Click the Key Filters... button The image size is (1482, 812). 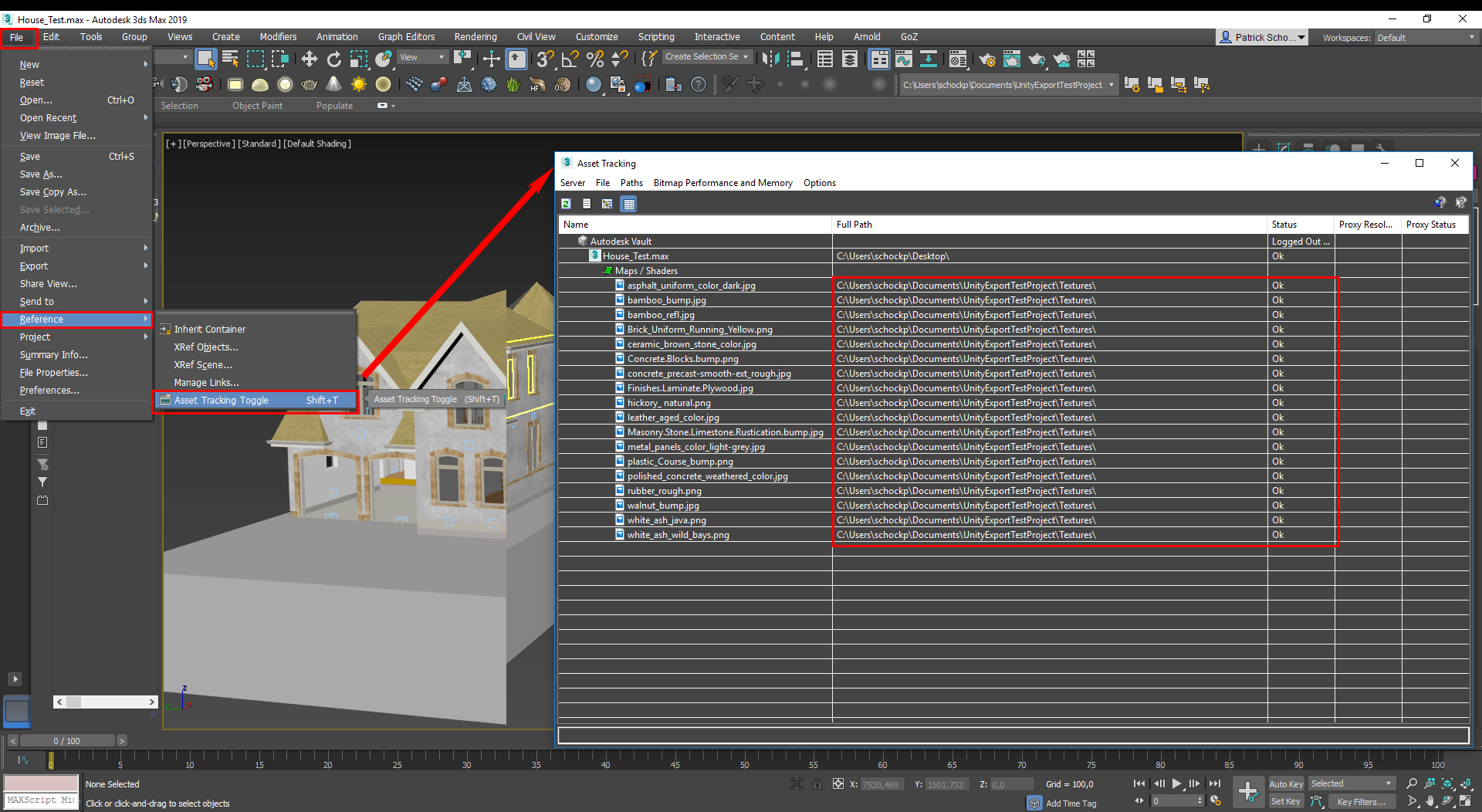tap(1361, 801)
